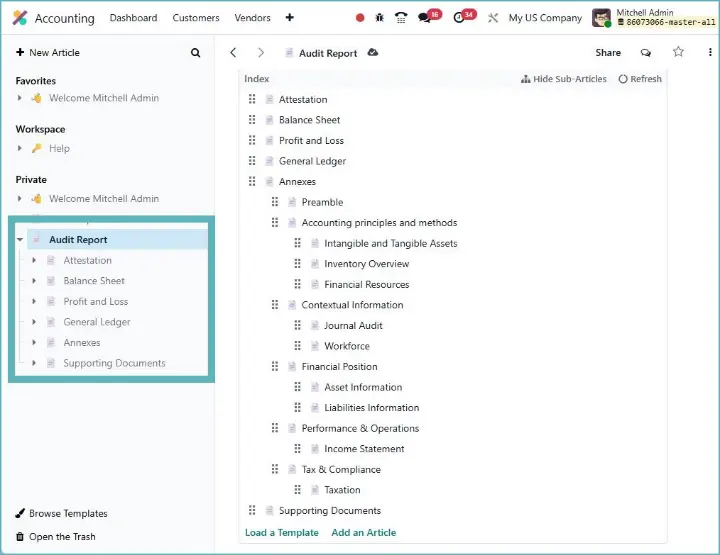720x555 pixels.
Task: Toggle Hide Sub-Articles
Action: (x=563, y=79)
